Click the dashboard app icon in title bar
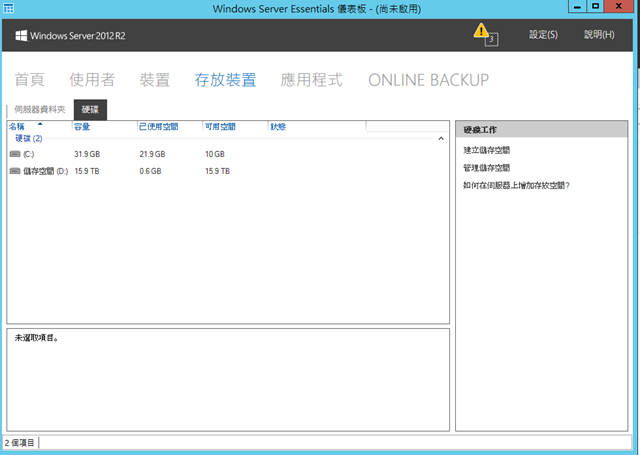The width and height of the screenshot is (640, 455). point(9,8)
